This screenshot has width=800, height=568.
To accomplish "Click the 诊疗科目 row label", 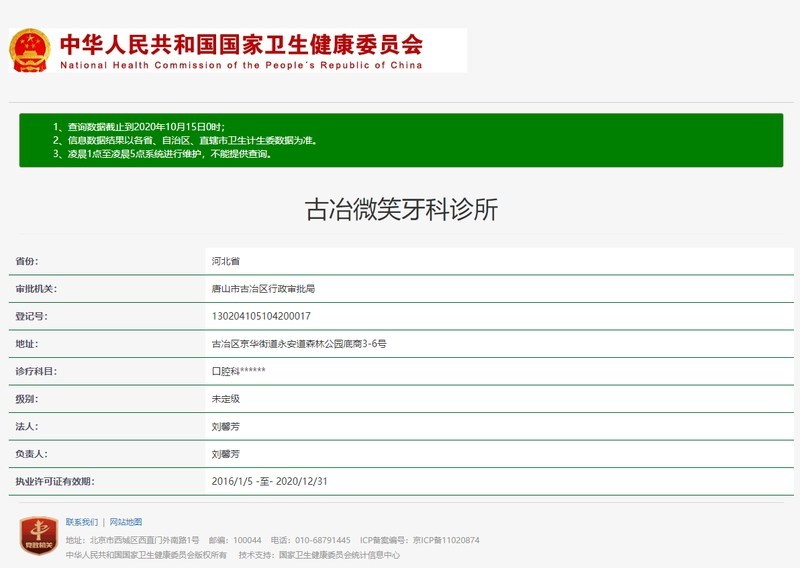I will [x=36, y=372].
